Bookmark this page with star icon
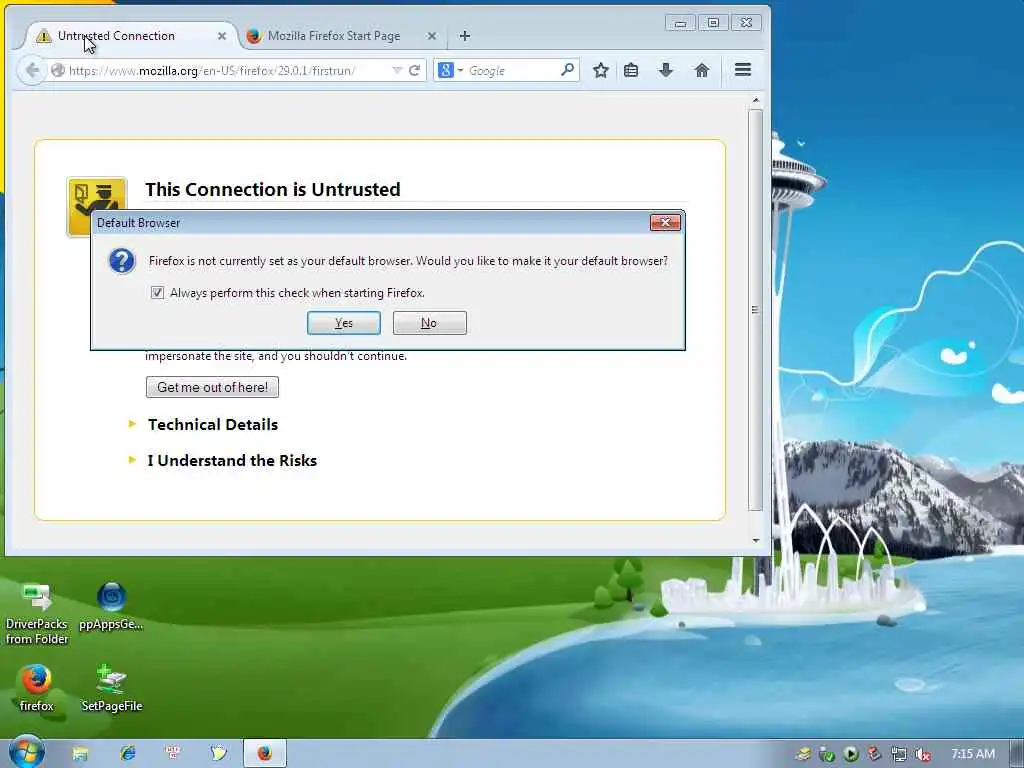This screenshot has width=1024, height=768. 601,70
